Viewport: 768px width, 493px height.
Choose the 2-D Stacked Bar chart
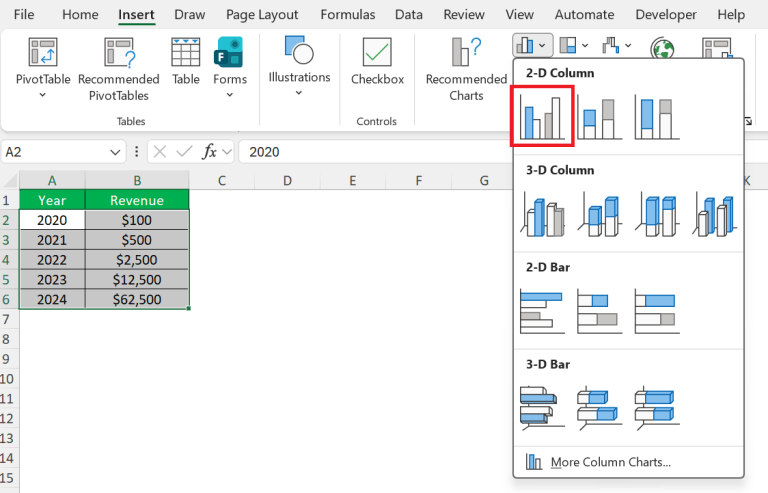(x=600, y=311)
